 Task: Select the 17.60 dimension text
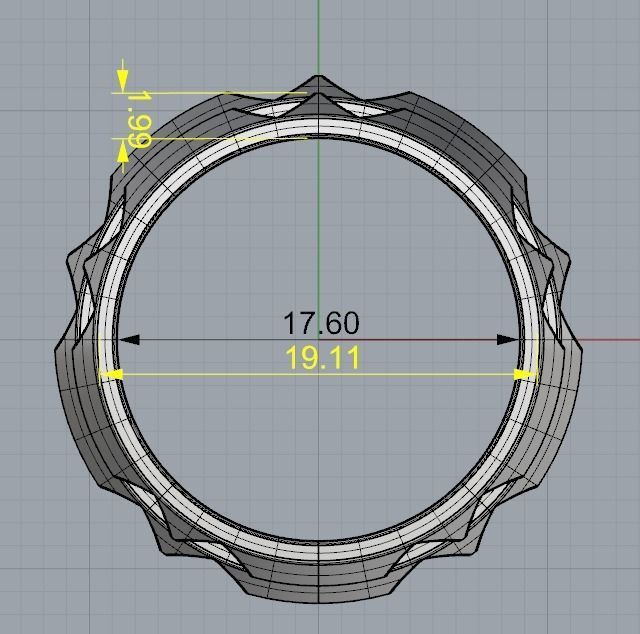pyautogui.click(x=321, y=323)
